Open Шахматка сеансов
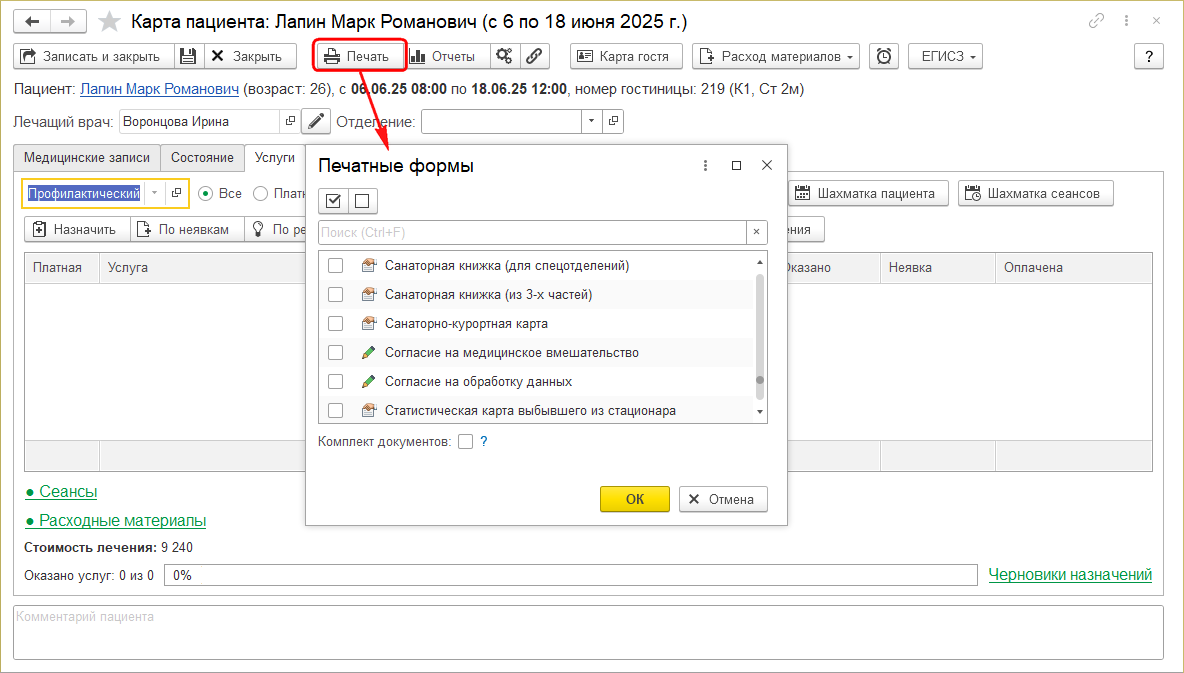 pyautogui.click(x=1035, y=193)
